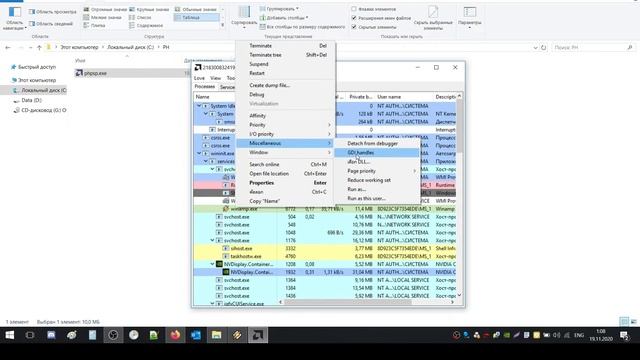Click the Process Hacker taskbar icon
Screen dimensions: 640x360
click(258, 335)
